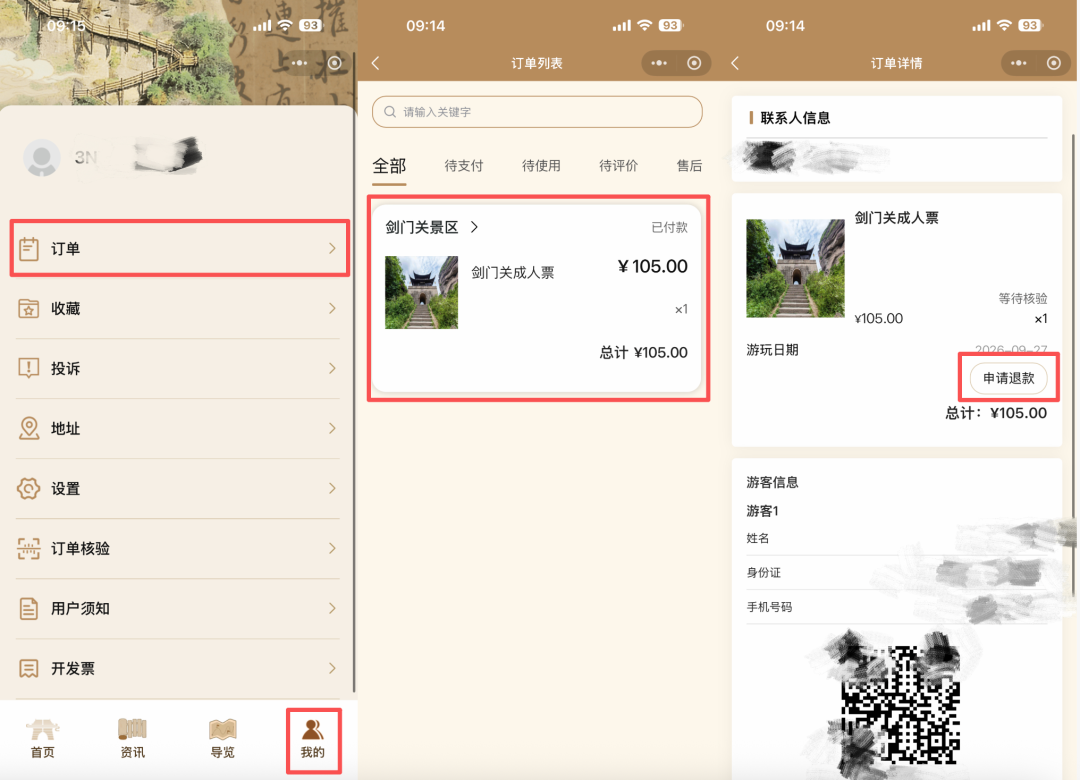Open the more menu dots on 订单列表
Screen dimensions: 1080x780
pyautogui.click(x=659, y=63)
